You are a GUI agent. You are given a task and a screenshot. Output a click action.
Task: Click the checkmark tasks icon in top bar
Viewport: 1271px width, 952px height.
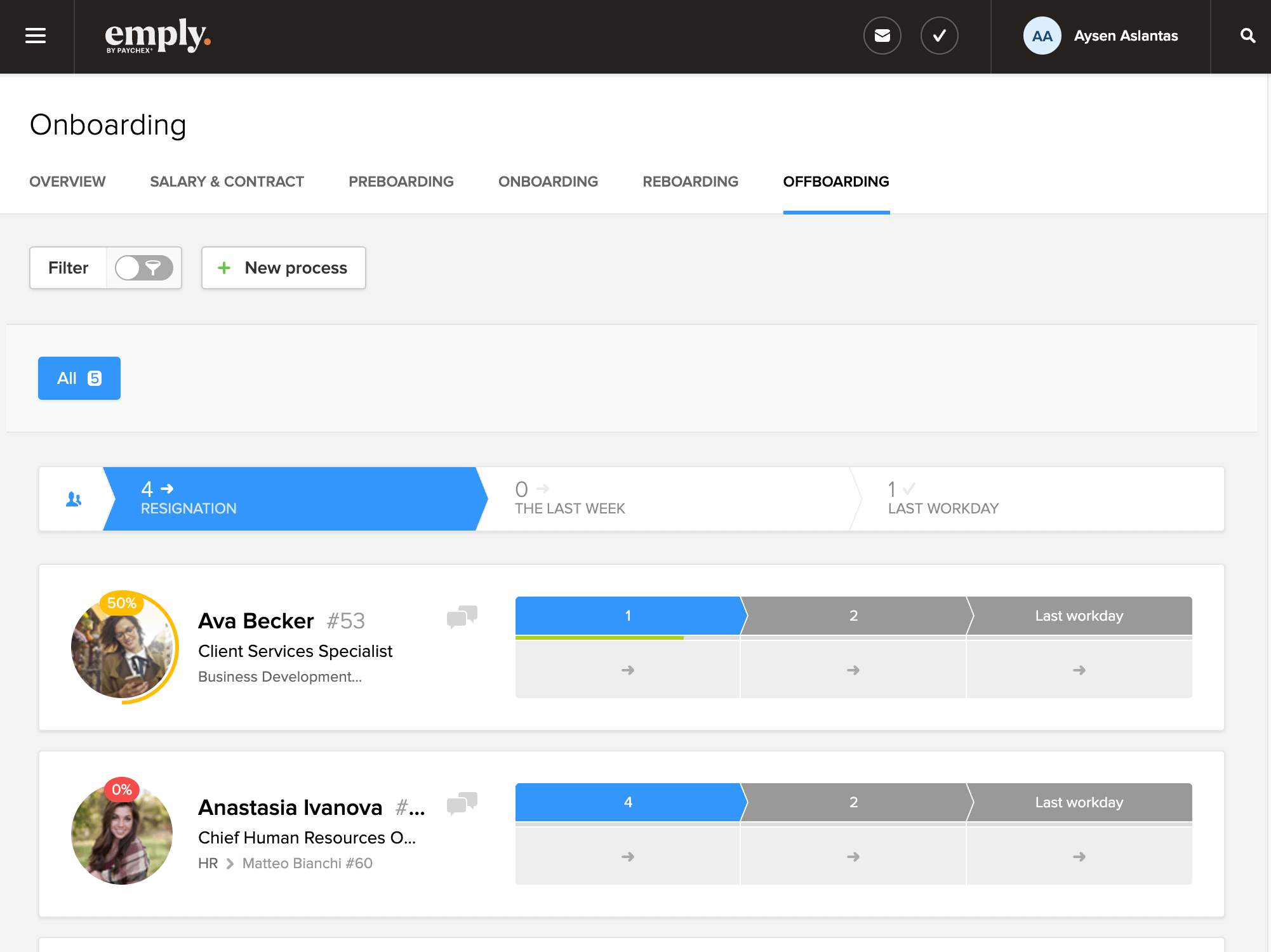[939, 36]
